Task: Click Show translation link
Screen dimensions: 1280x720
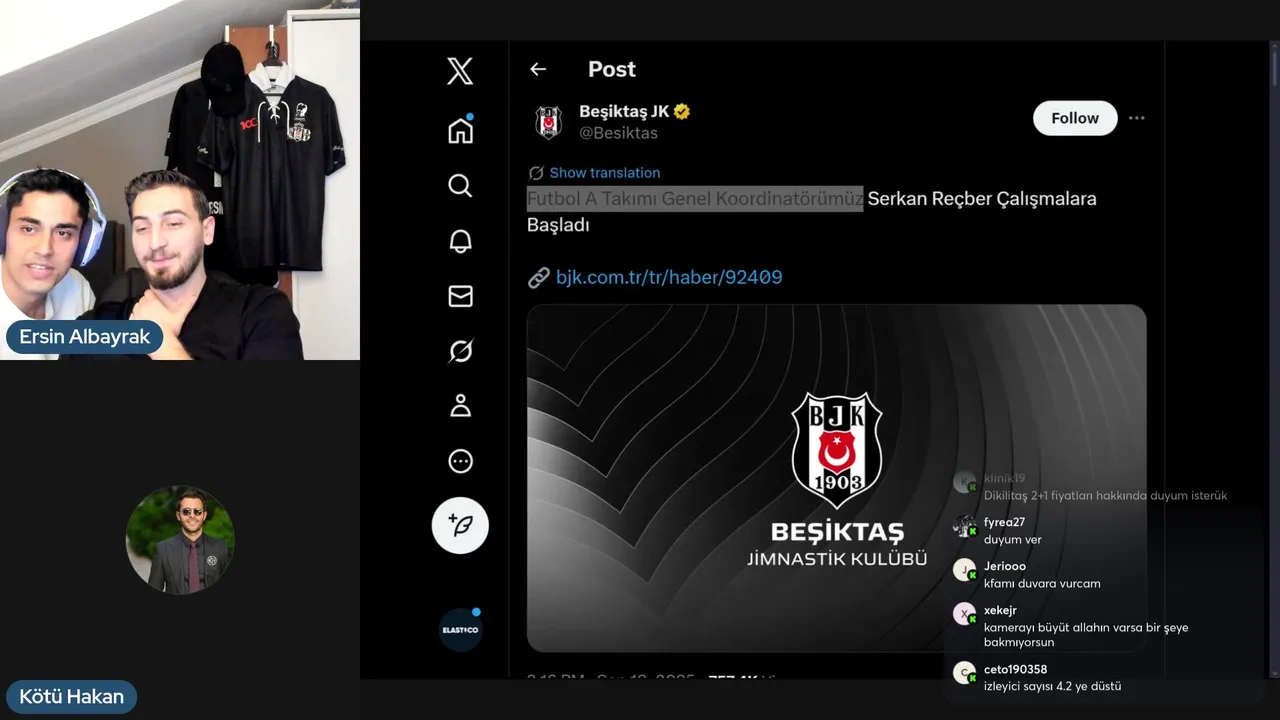Action: (x=604, y=173)
